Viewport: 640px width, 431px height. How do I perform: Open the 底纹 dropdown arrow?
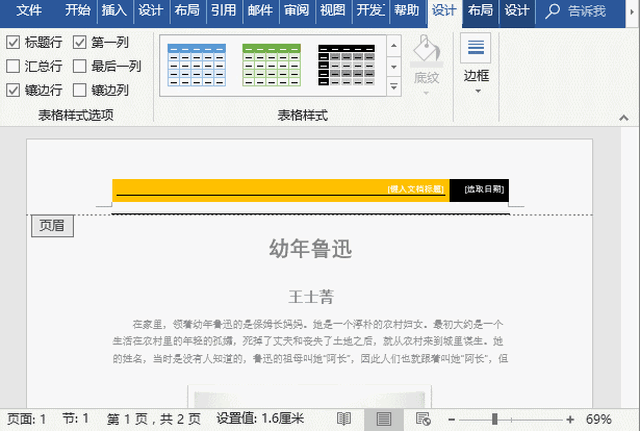pyautogui.click(x=426, y=93)
